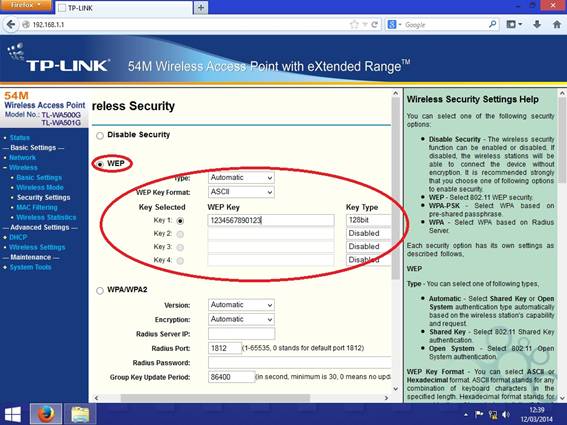Open the Key 1 Key Type dropdown
Viewport: 567px width, 425px height.
pyautogui.click(x=368, y=220)
